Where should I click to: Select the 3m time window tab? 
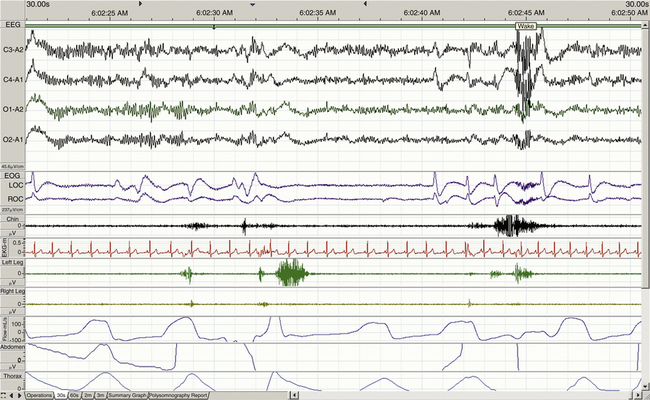click(x=100, y=395)
